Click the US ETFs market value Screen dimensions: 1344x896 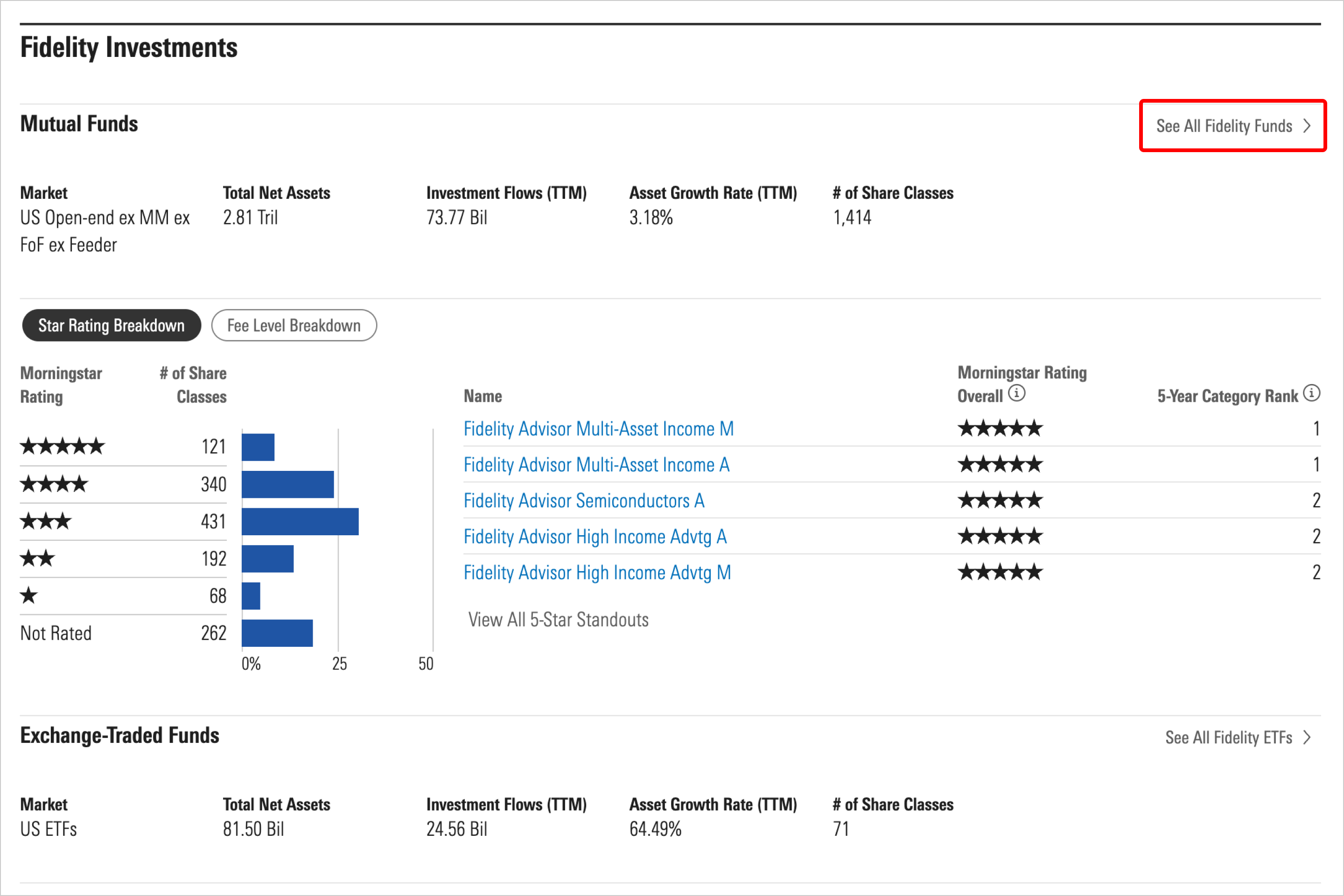[49, 829]
